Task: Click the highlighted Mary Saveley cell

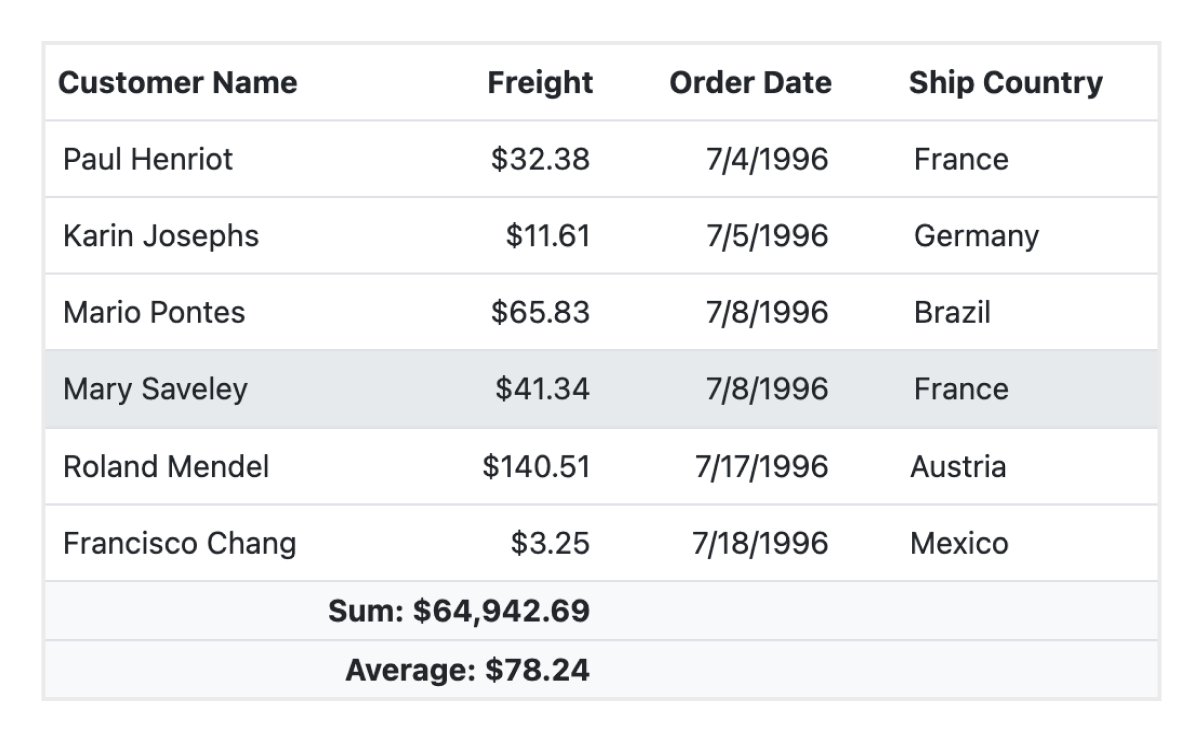Action: (x=155, y=389)
